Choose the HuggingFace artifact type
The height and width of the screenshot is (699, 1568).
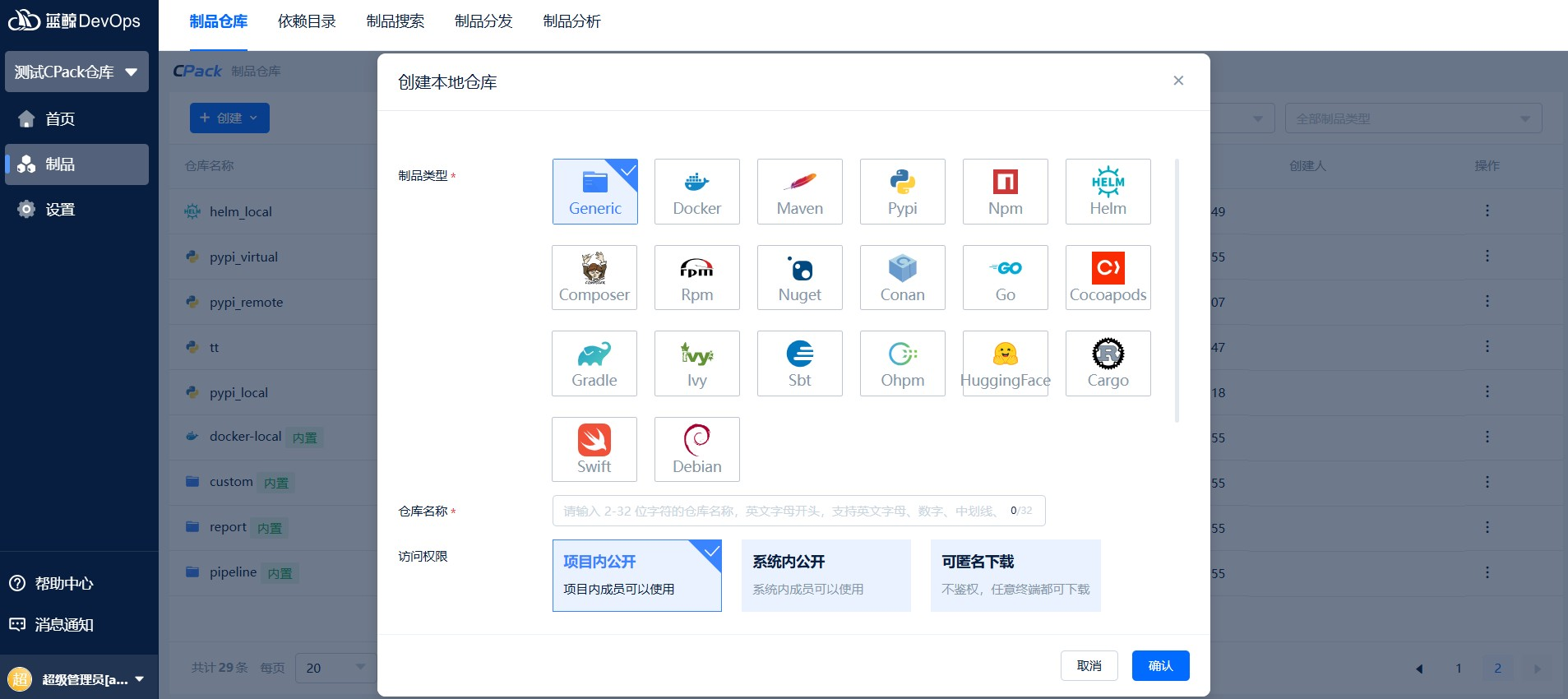1005,363
